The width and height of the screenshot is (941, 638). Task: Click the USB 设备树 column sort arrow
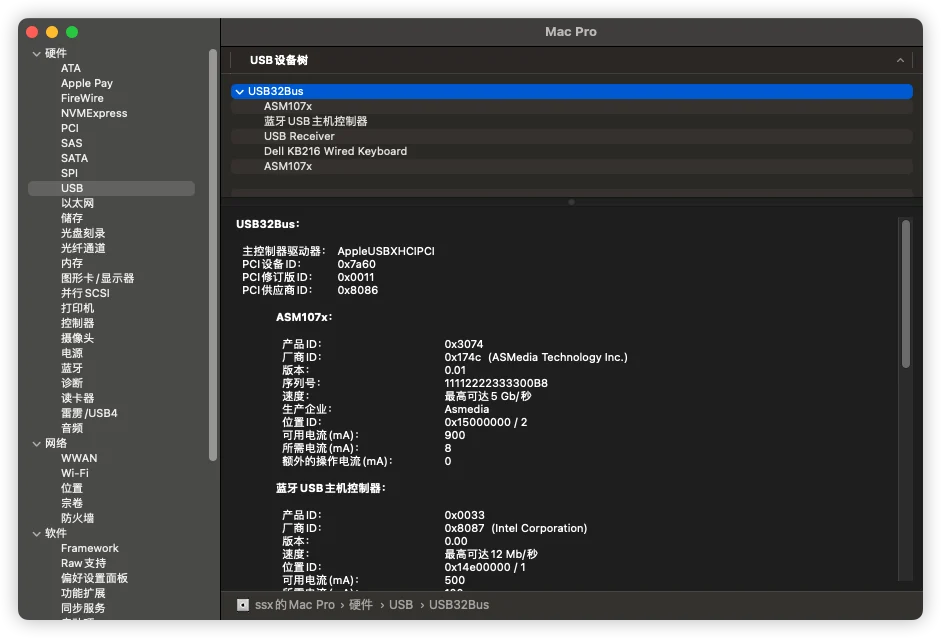(x=900, y=61)
